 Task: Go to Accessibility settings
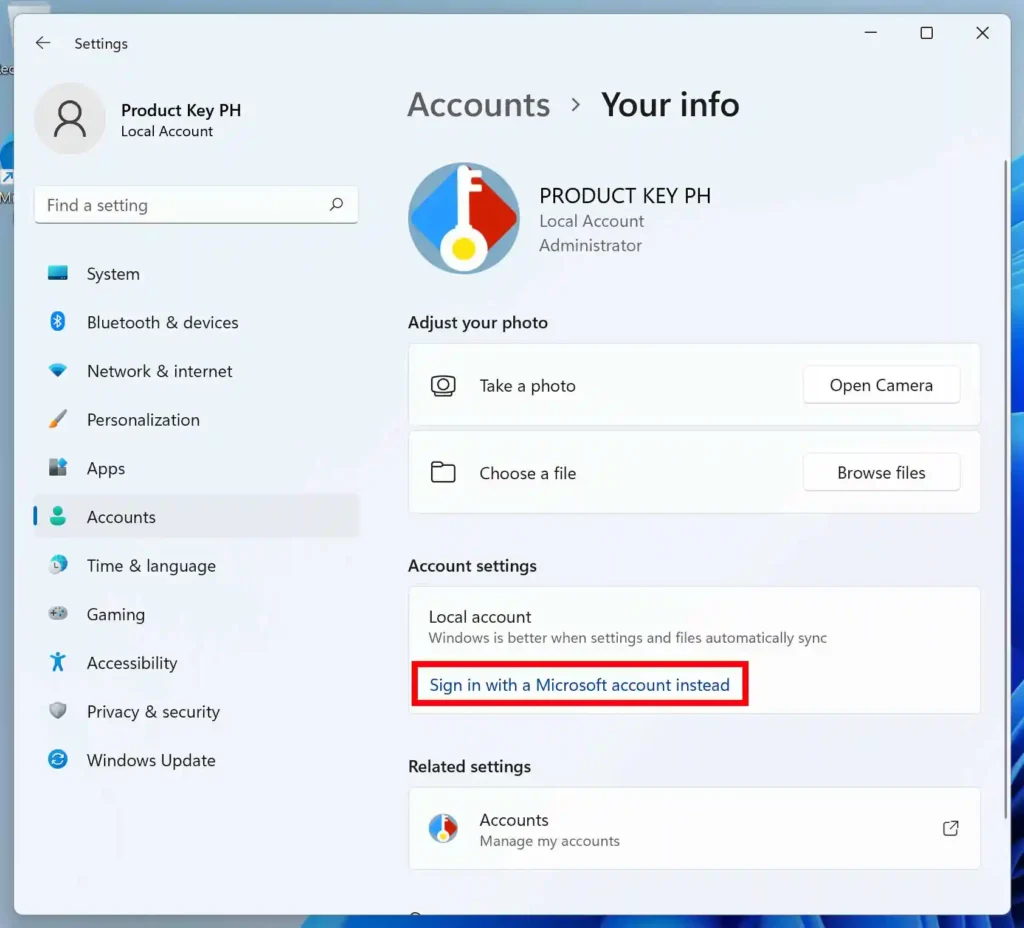tap(196, 663)
